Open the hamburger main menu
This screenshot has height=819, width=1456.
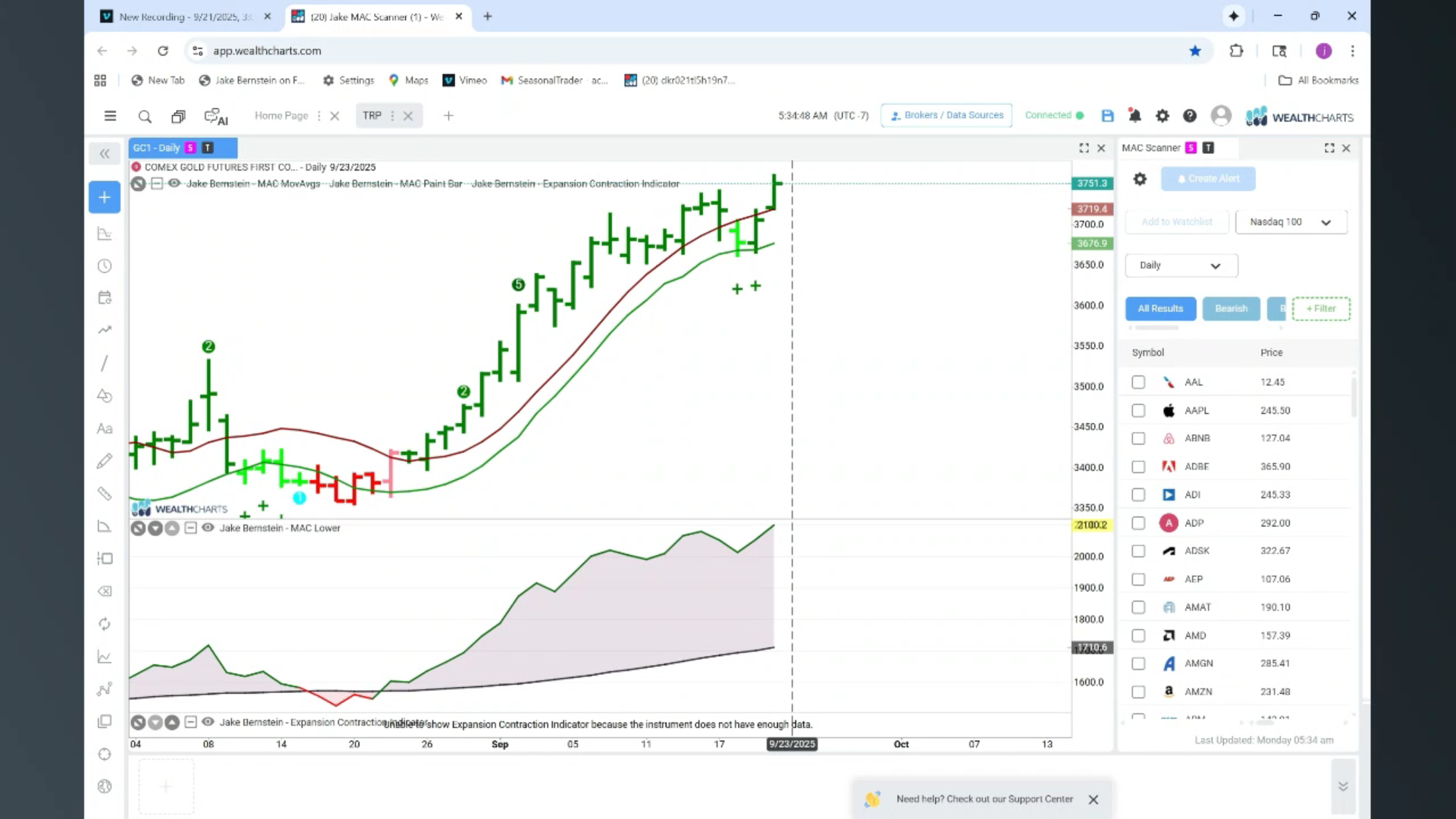coord(110,116)
